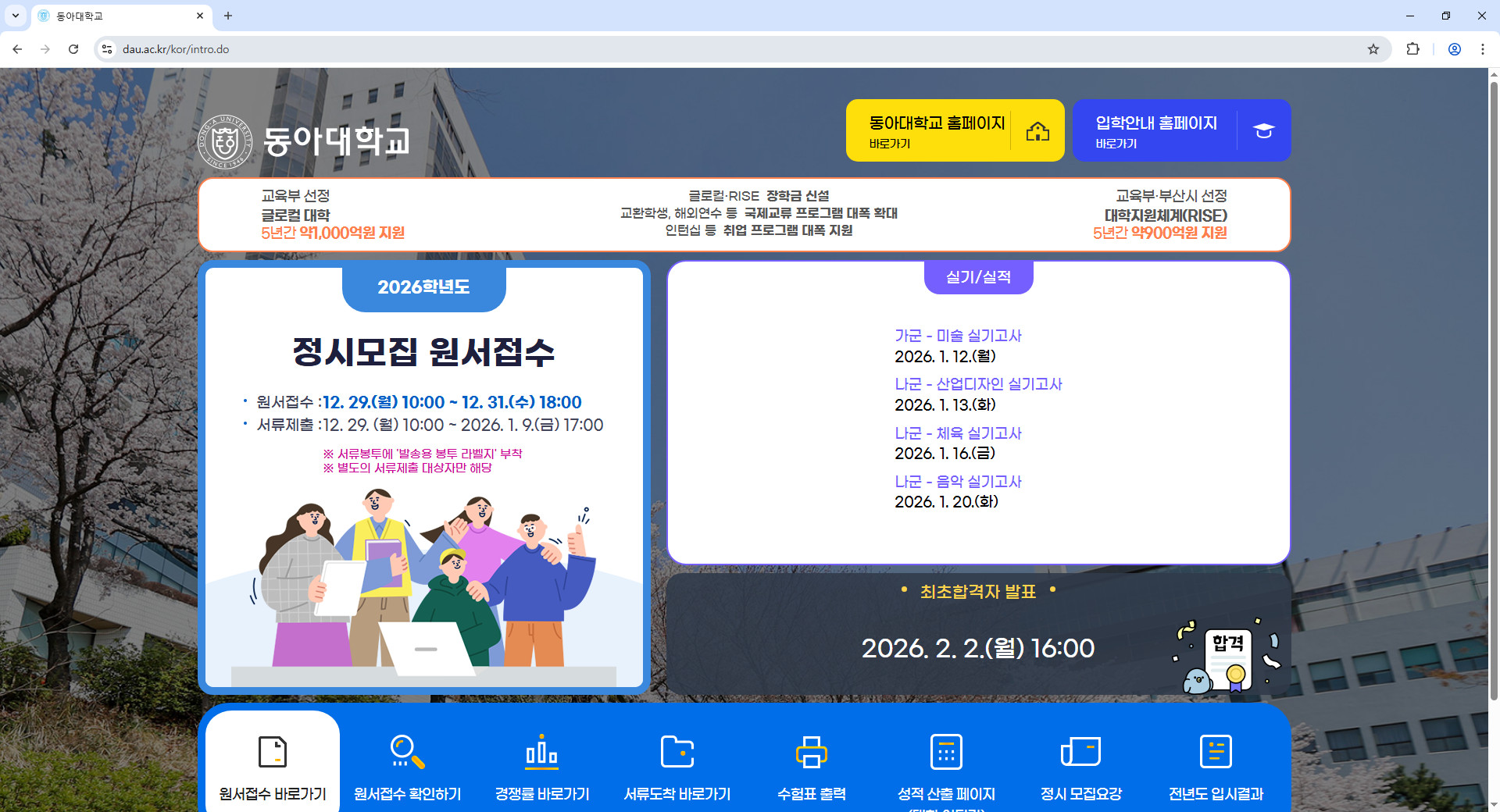
Task: Click the 글로컬 대학 banner text
Action: tap(295, 215)
